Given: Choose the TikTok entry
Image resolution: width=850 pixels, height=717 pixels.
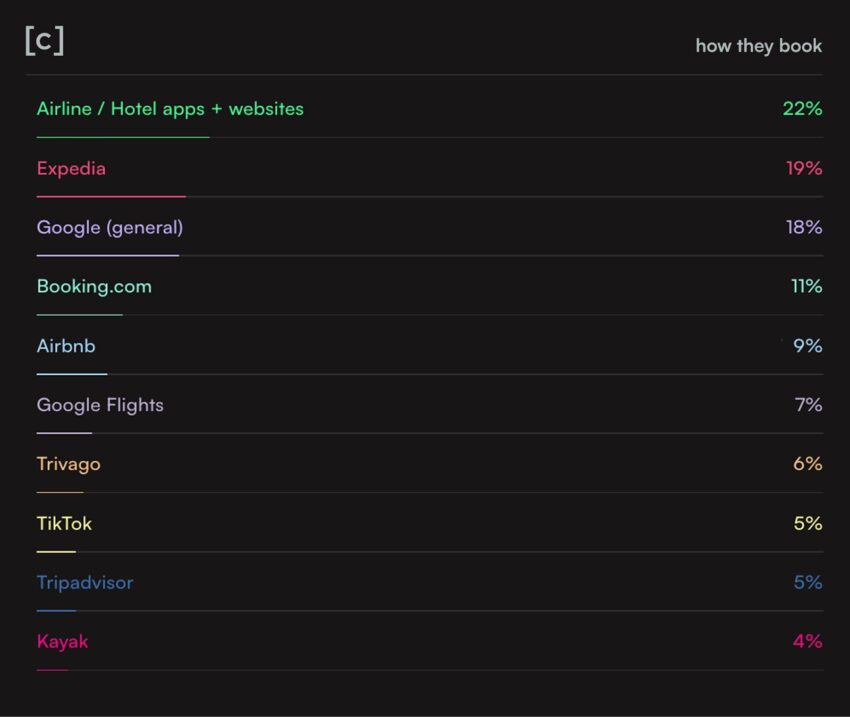Looking at the screenshot, I should tap(64, 523).
